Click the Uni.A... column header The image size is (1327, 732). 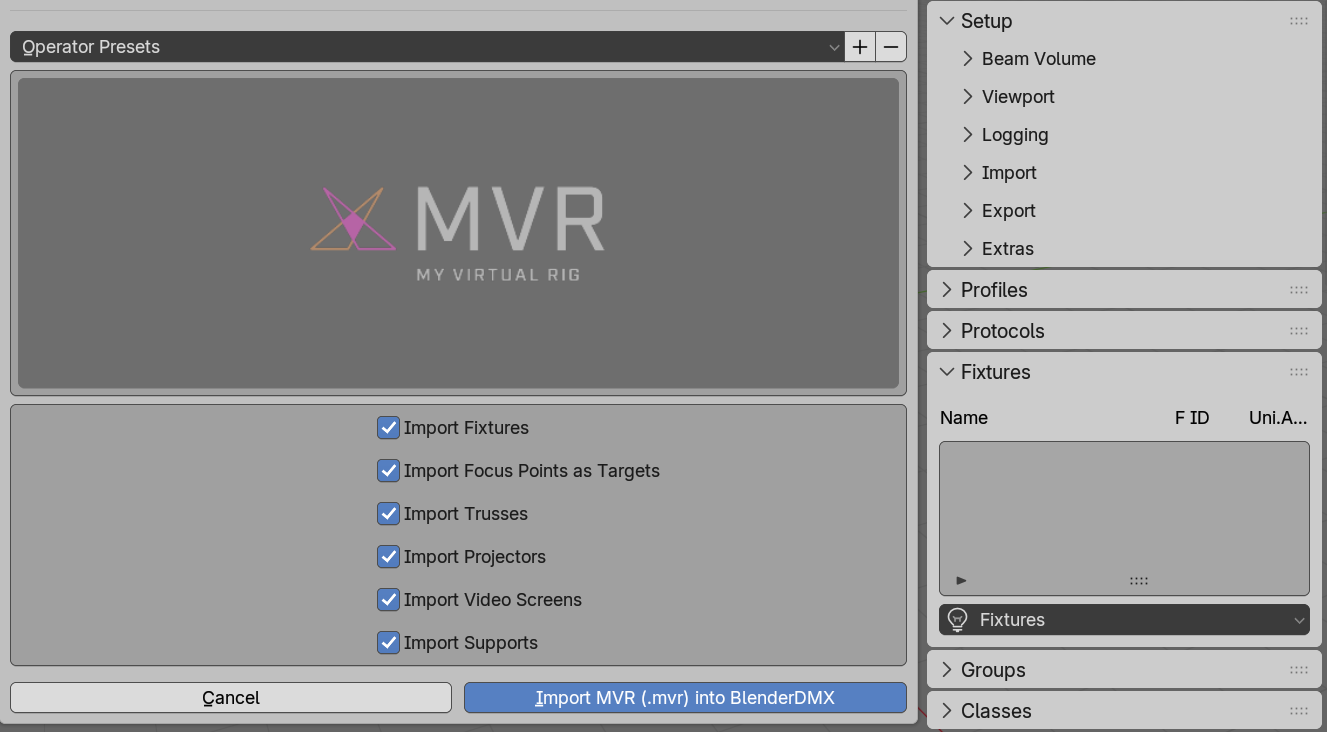1278,418
